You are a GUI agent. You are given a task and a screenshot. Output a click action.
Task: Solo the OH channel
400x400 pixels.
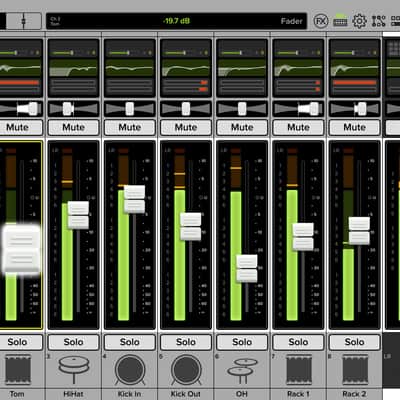coord(242,342)
